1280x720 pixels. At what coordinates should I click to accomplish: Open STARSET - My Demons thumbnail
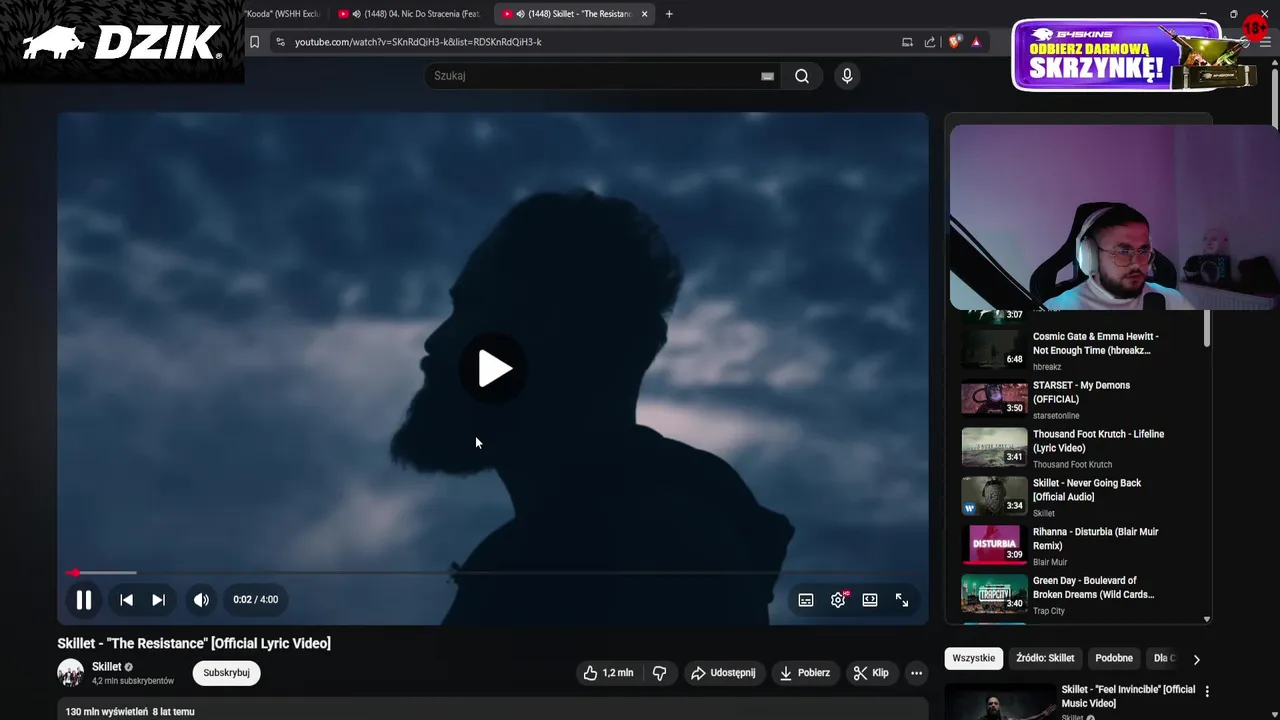(x=994, y=398)
